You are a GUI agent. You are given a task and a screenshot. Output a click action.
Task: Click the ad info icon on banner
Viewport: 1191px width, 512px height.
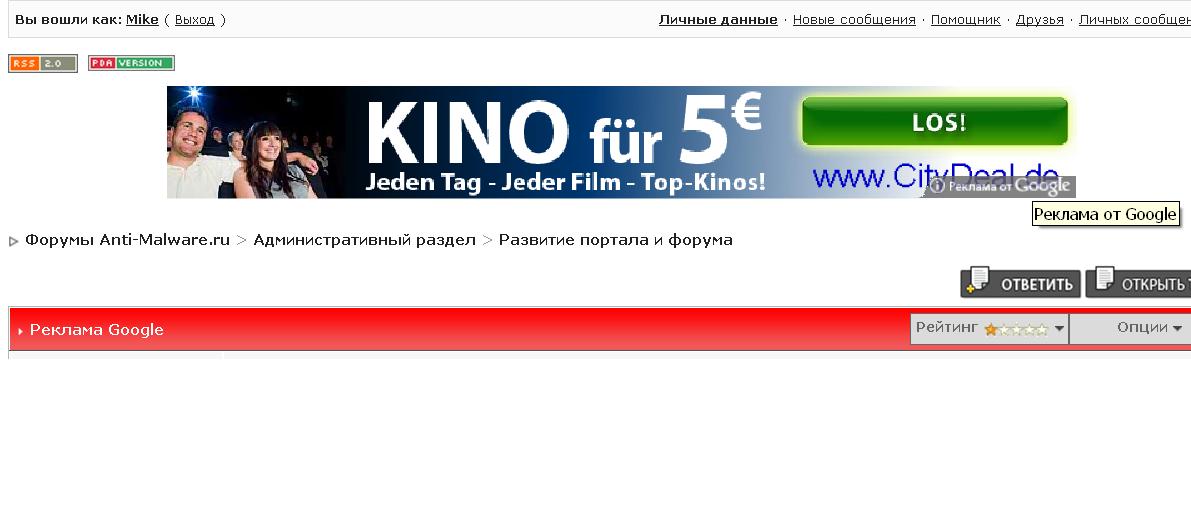(x=937, y=186)
